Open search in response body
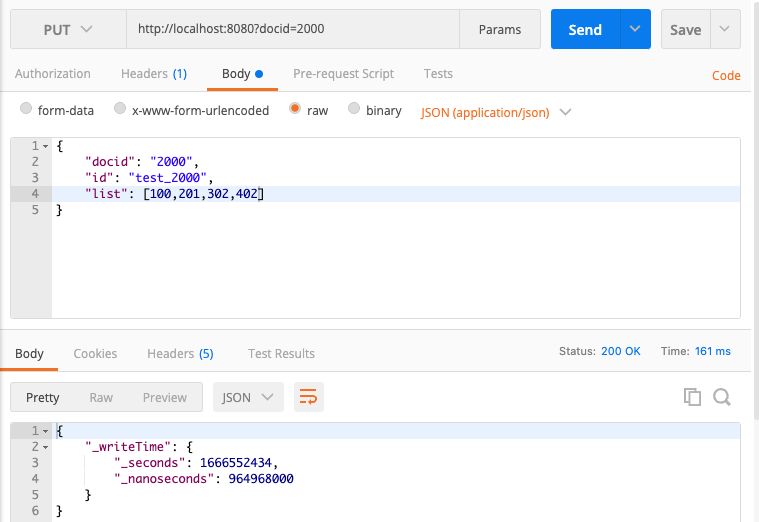759x522 pixels. click(x=722, y=397)
